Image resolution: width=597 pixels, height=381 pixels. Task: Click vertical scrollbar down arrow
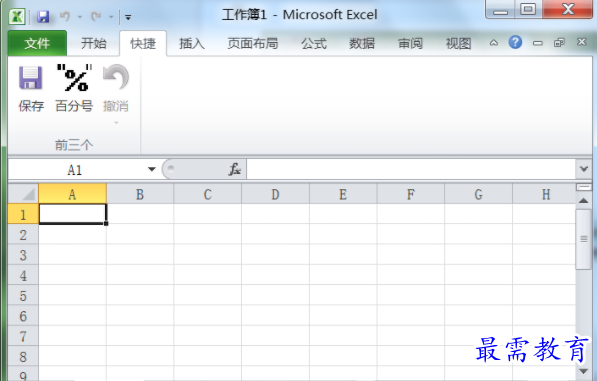tap(584, 371)
